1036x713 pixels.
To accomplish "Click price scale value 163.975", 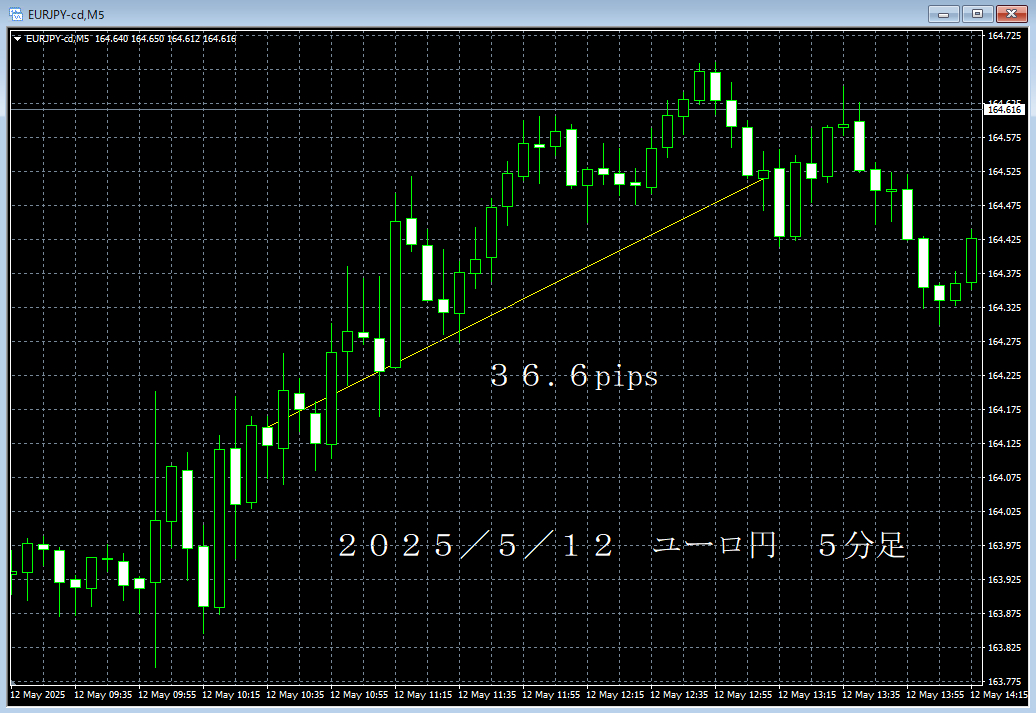I will pos(1004,546).
